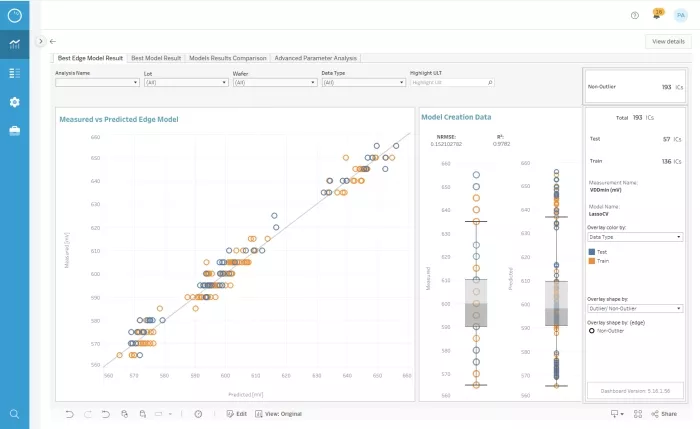
Task: Open the briefcase icon in sidebar
Action: [x=15, y=131]
